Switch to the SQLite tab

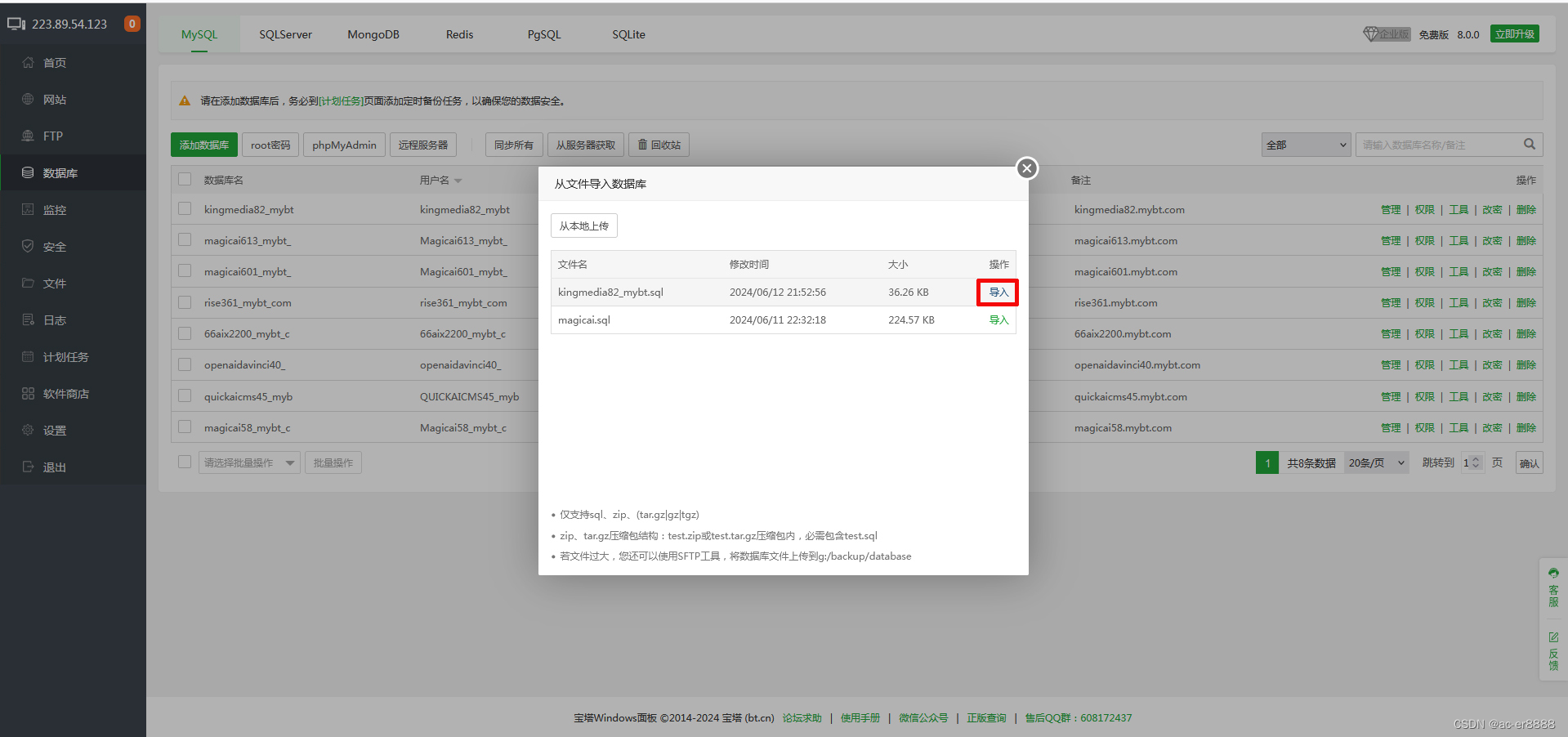[x=628, y=34]
